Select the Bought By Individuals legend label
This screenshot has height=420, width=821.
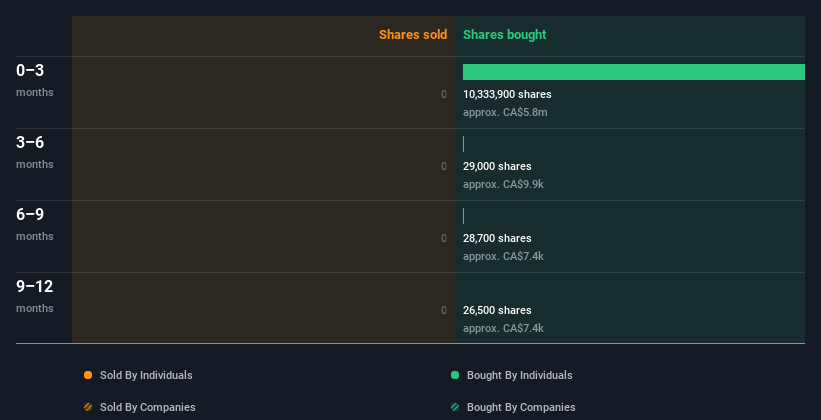(x=519, y=375)
